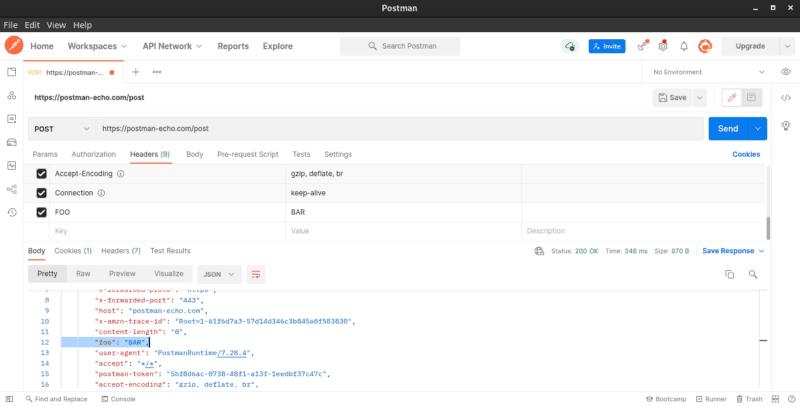This screenshot has height=406, width=800.
Task: Open the two-pane layout icon in status bar
Action: [x=776, y=399]
